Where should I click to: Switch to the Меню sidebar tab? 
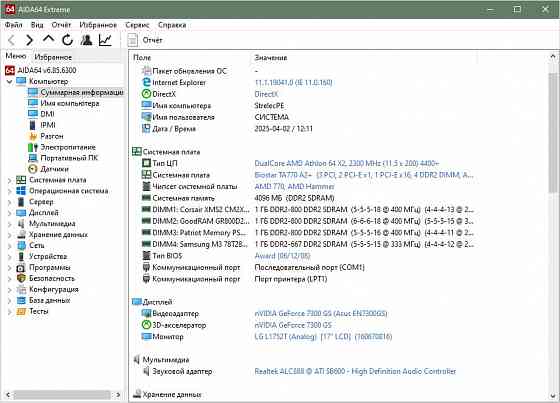16,56
